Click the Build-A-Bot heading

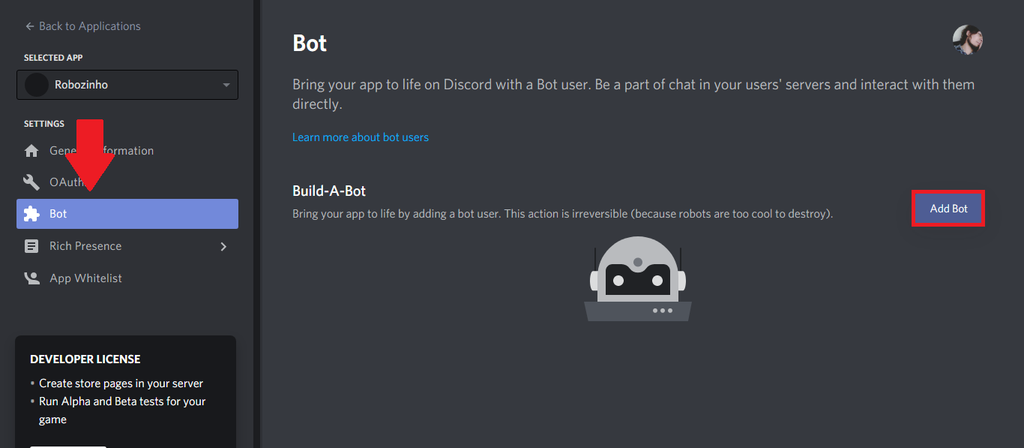(329, 191)
